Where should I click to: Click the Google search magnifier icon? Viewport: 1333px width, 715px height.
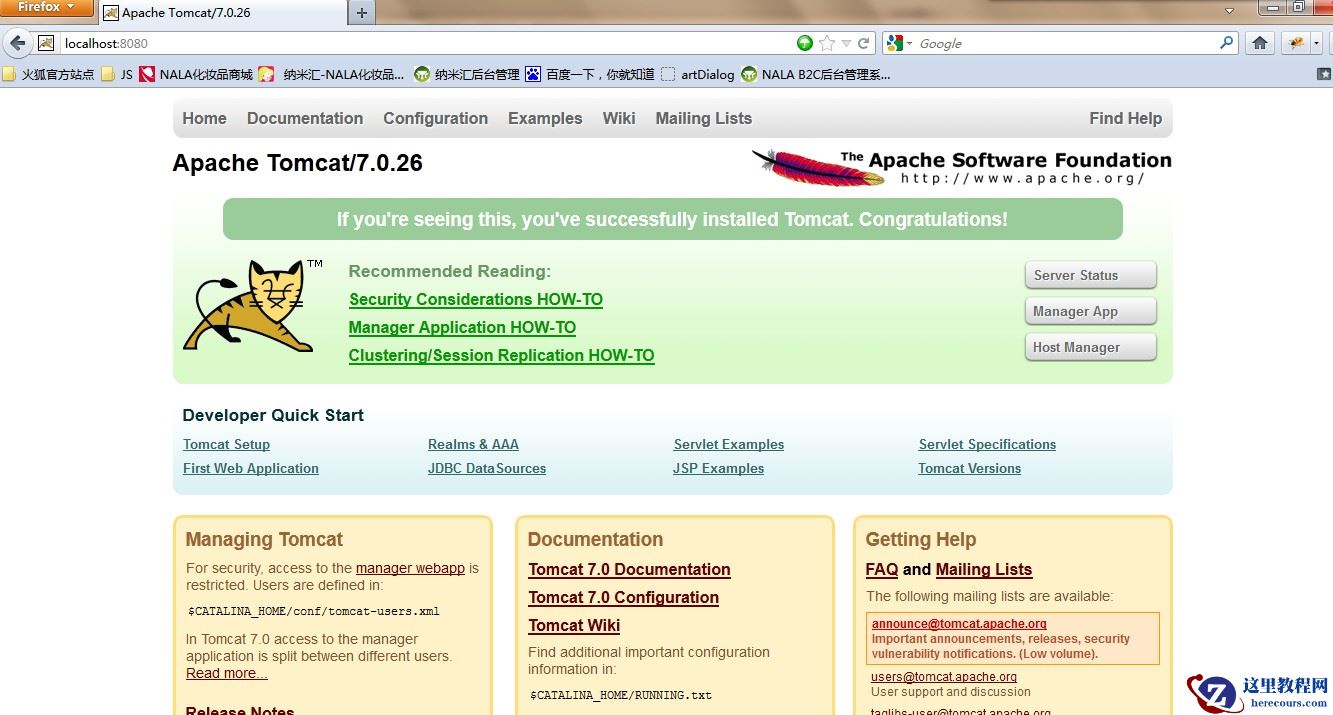point(1226,43)
